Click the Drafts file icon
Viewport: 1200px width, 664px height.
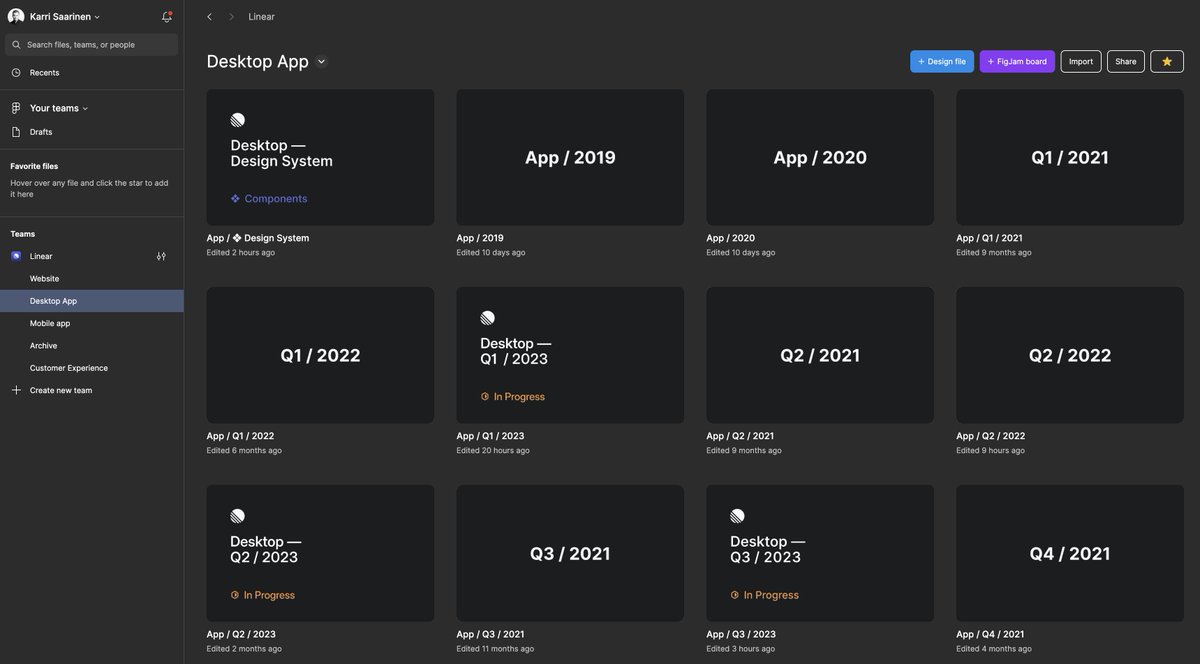click(16, 132)
